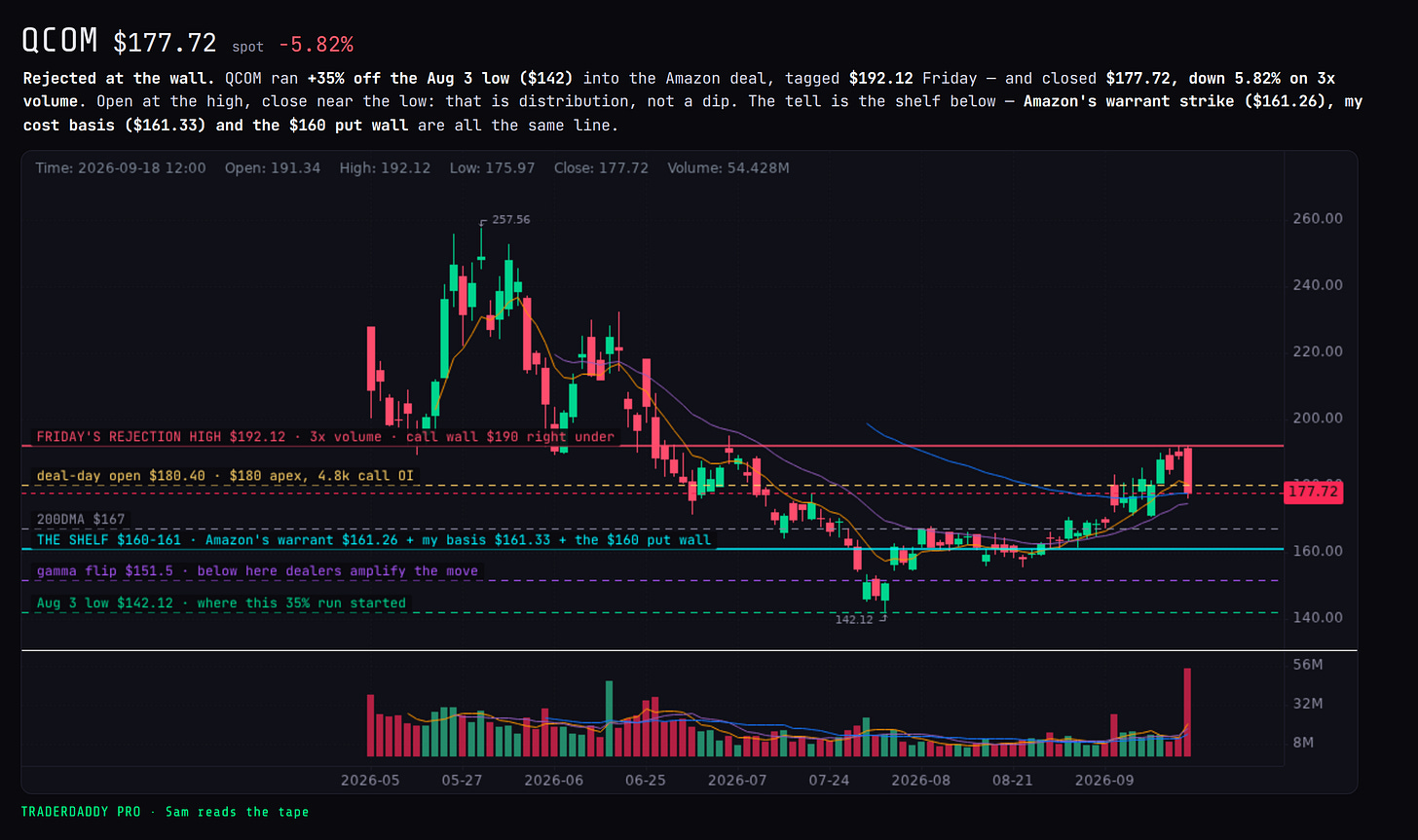The height and width of the screenshot is (840, 1418).
Task: Click the "Close: 177.72" readout
Action: pyautogui.click(x=602, y=168)
